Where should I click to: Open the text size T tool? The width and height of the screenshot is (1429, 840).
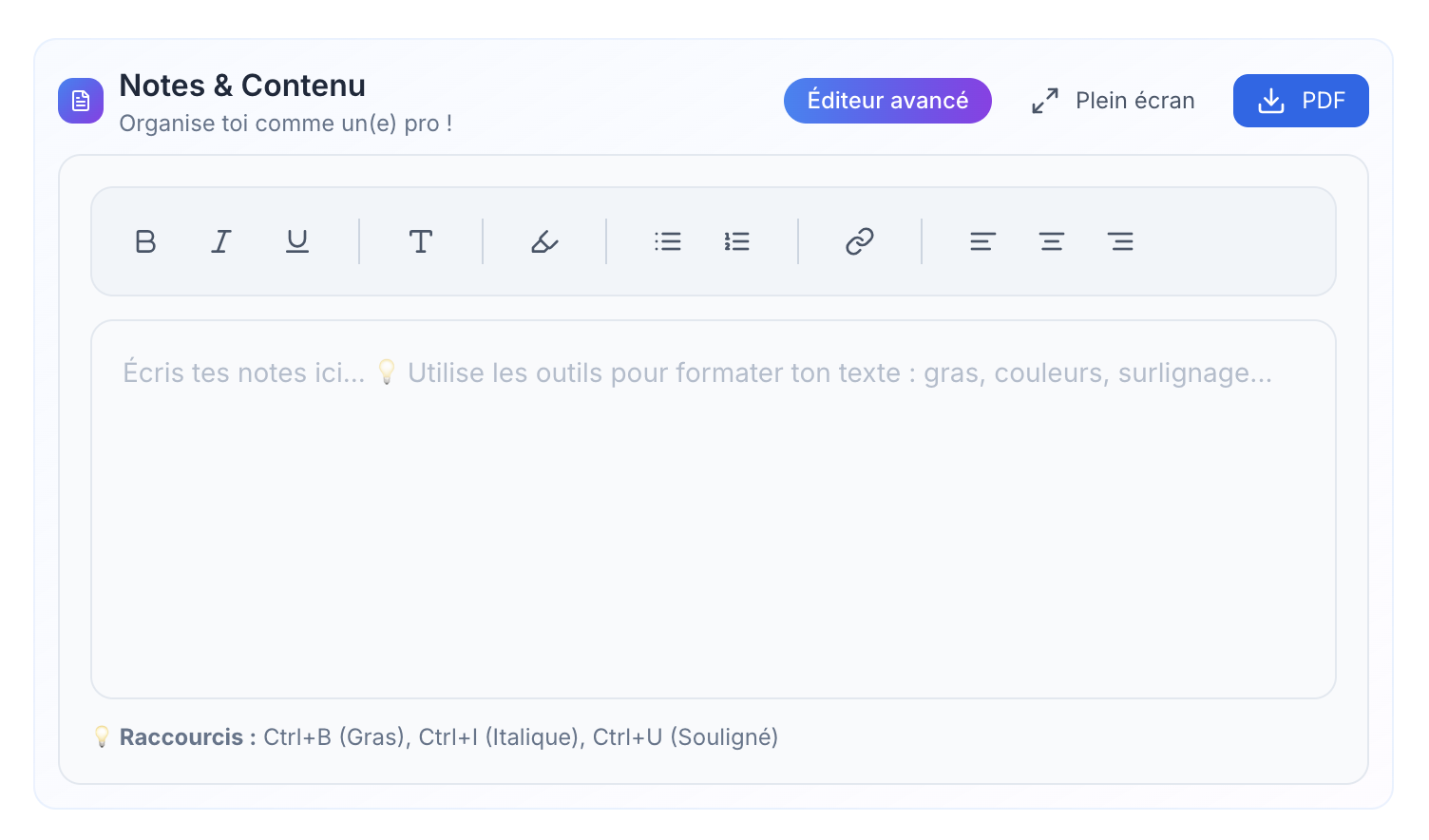click(x=421, y=241)
